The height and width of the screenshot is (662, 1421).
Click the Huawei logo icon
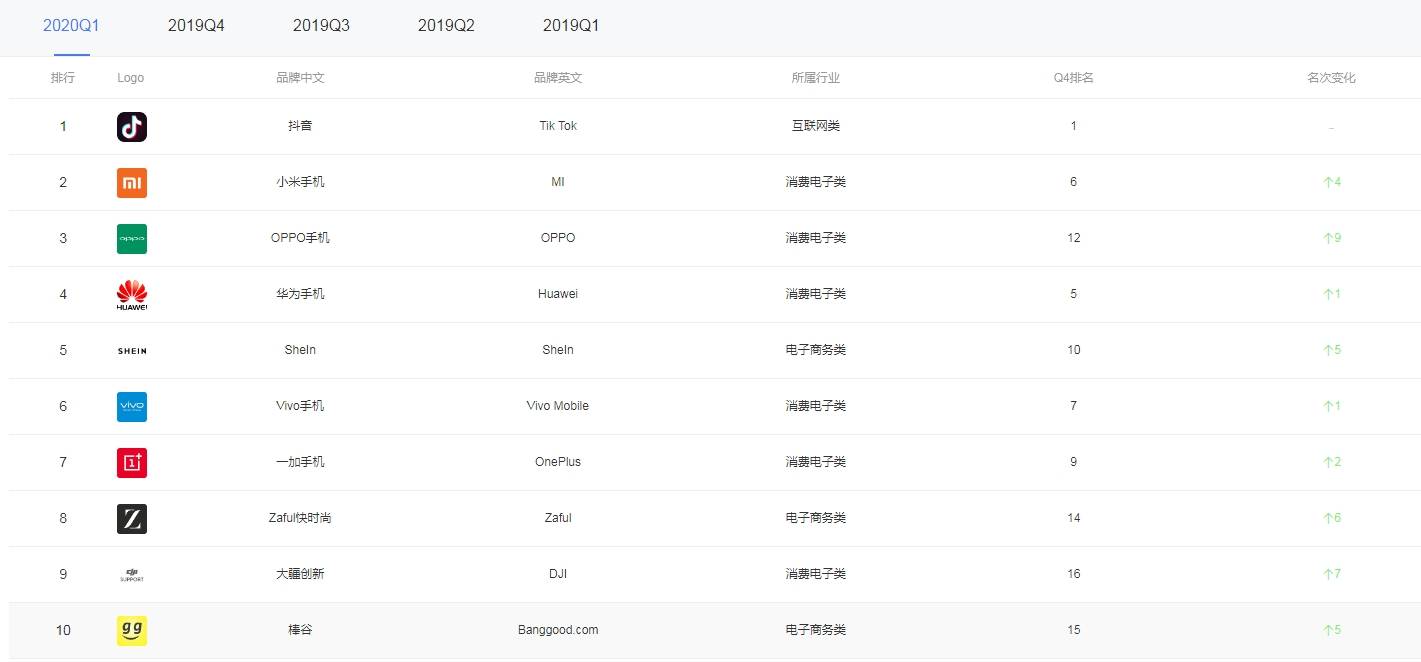tap(132, 295)
